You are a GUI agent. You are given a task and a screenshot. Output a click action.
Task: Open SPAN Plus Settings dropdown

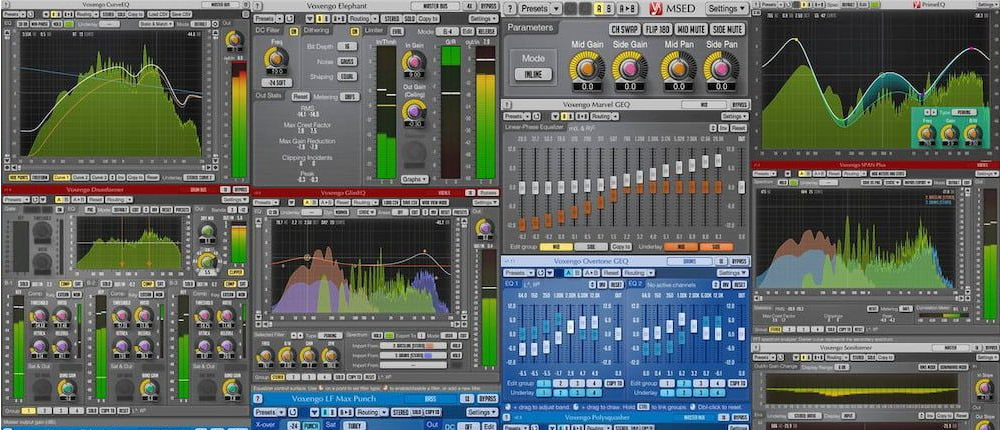985,174
